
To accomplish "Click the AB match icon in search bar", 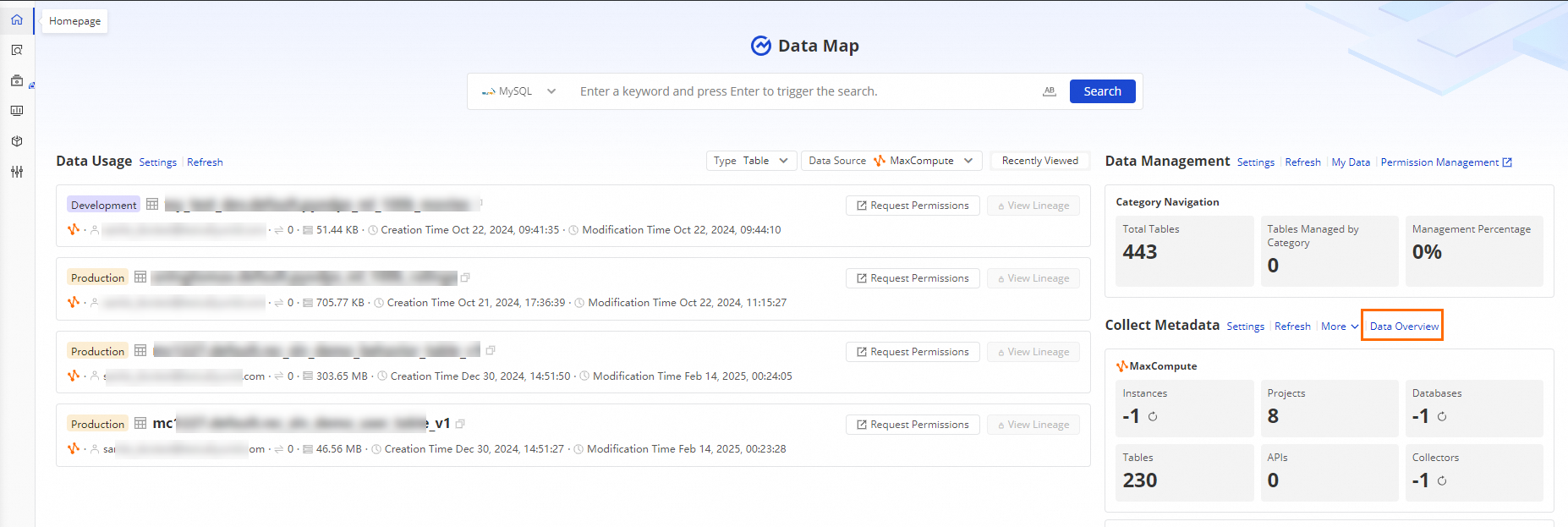I will [1050, 91].
